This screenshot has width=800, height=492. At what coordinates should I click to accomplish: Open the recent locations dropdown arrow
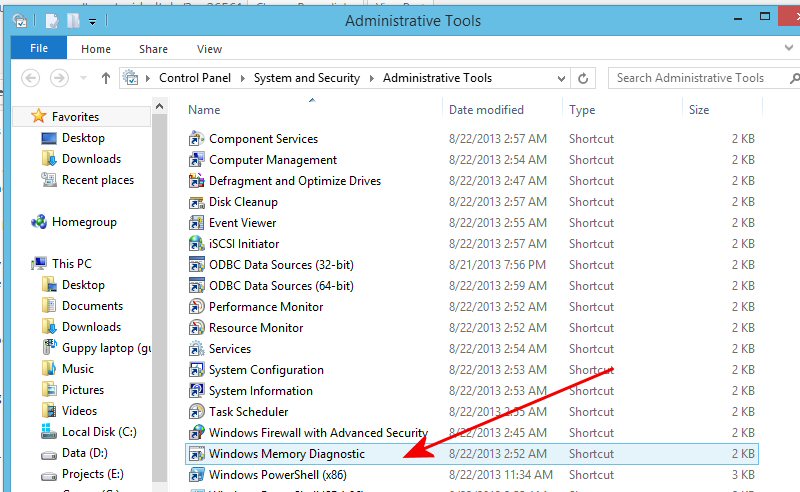(83, 78)
